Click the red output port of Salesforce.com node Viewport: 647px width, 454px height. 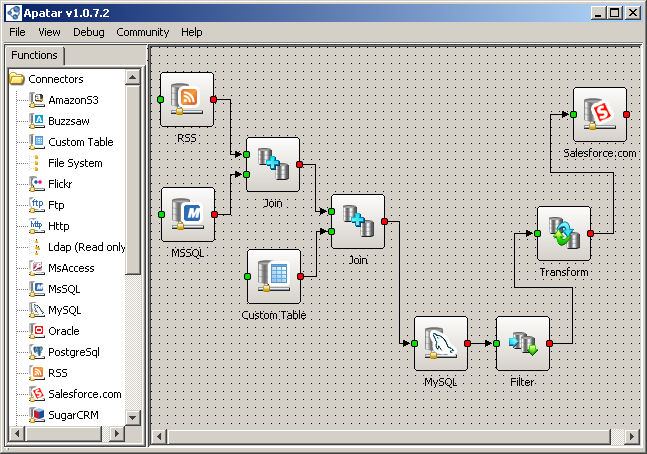point(626,114)
